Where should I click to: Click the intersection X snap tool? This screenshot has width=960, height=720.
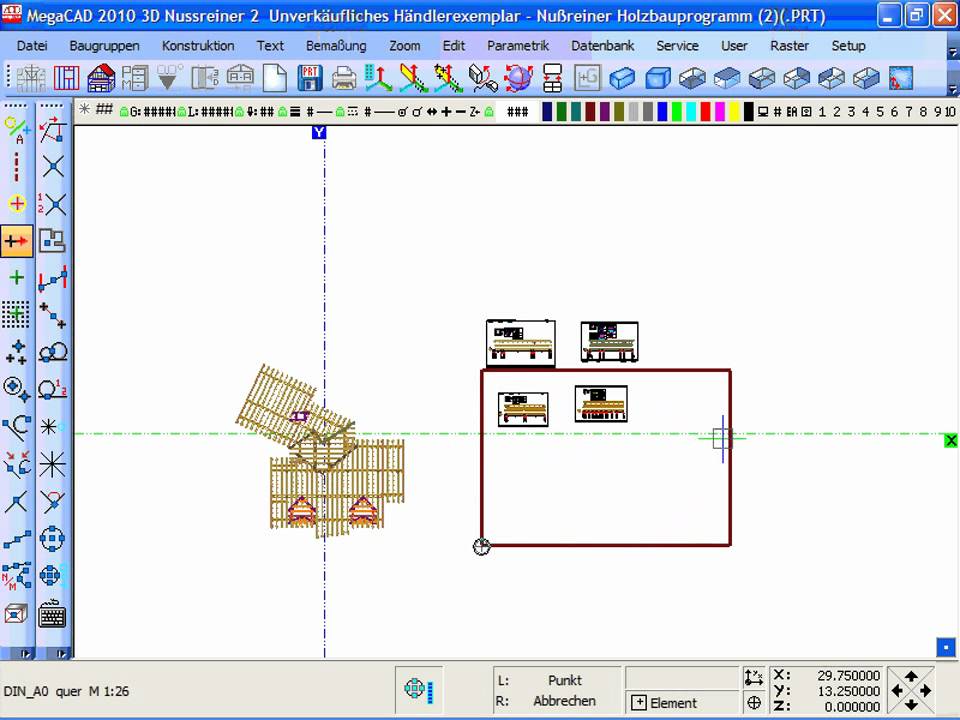(x=53, y=167)
